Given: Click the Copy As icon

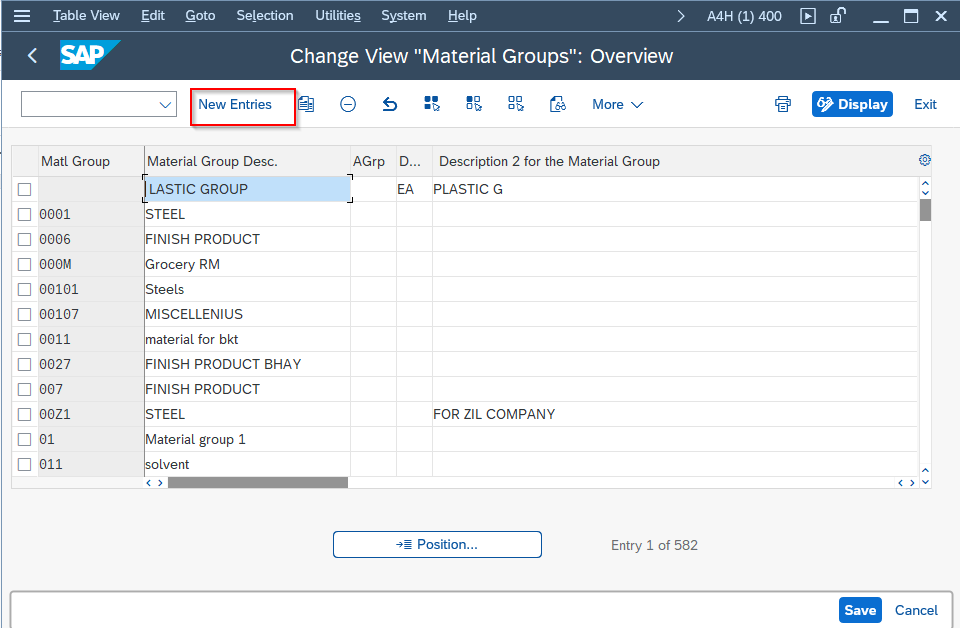Looking at the screenshot, I should point(305,104).
